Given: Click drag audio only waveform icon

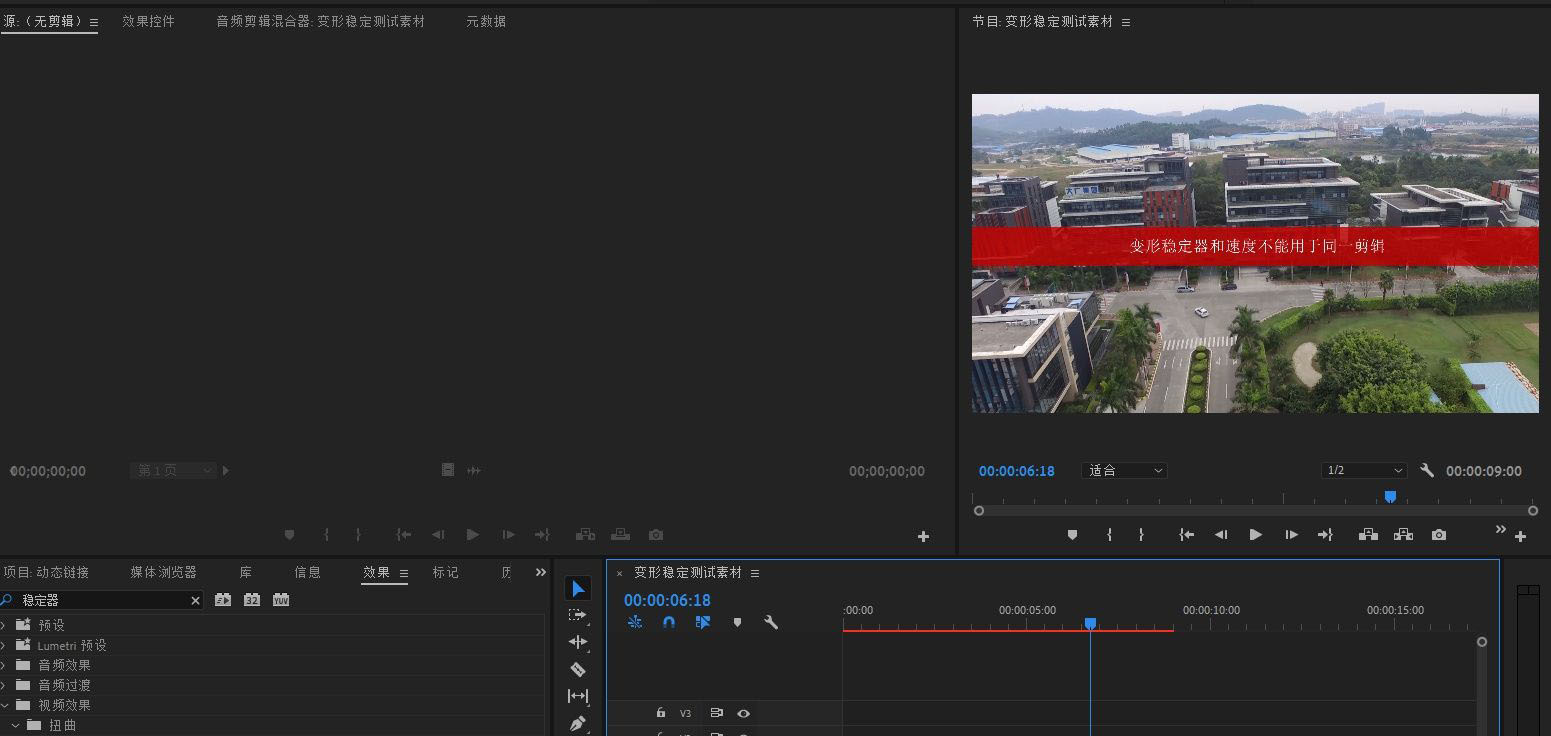Looking at the screenshot, I should pyautogui.click(x=474, y=470).
